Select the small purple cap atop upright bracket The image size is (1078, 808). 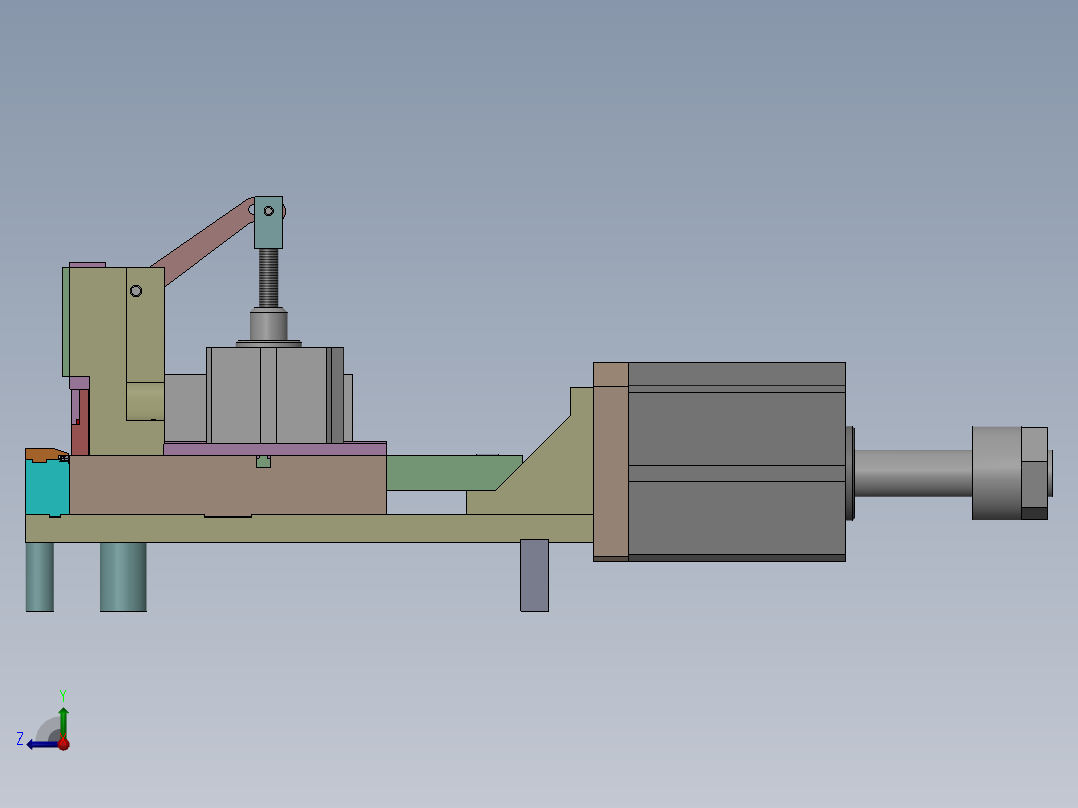pos(87,265)
